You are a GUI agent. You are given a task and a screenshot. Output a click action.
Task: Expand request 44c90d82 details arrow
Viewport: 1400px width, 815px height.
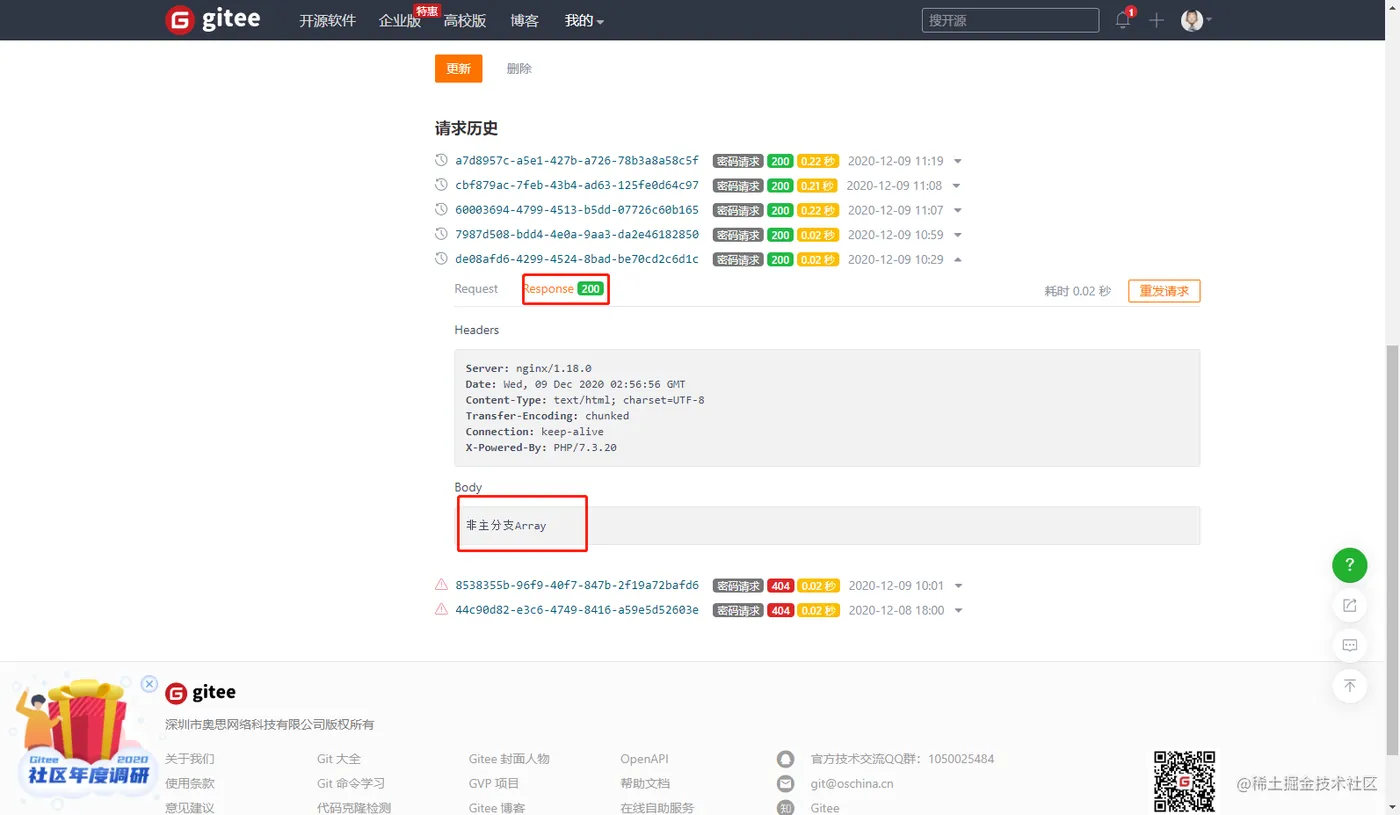click(x=958, y=611)
